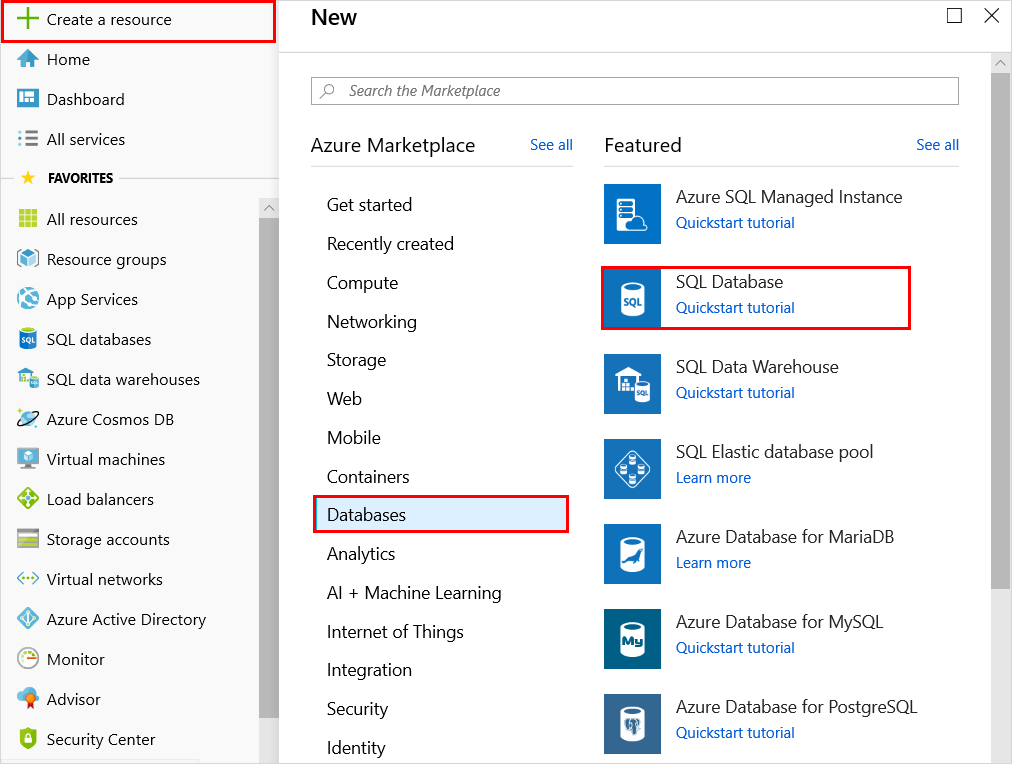Image resolution: width=1012 pixels, height=764 pixels.
Task: Open Azure Active Directory in favorites
Action: pyautogui.click(x=126, y=619)
